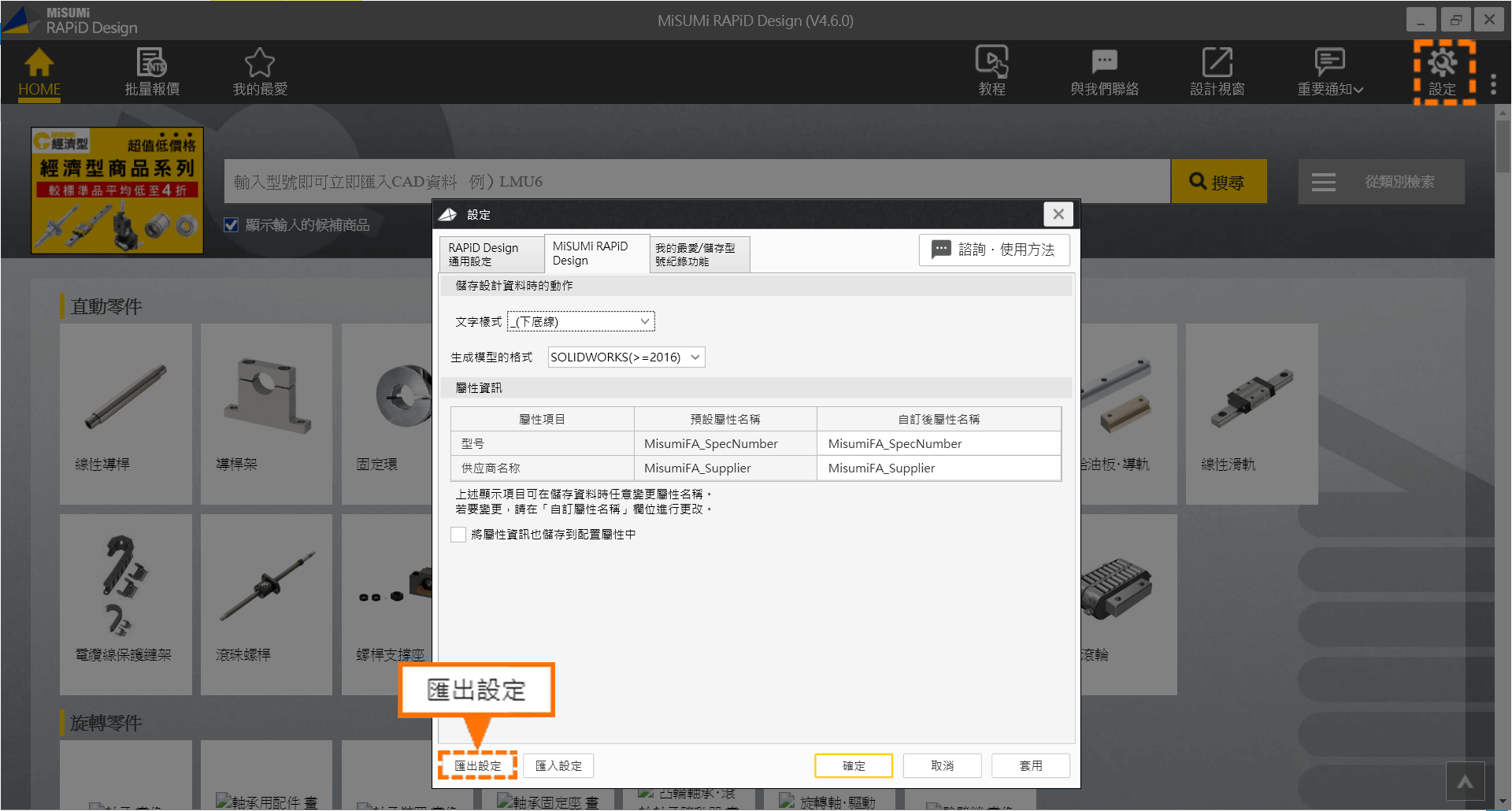1512x811 pixels.
Task: Open the 文字樣式 underline dropdown
Action: click(x=580, y=321)
